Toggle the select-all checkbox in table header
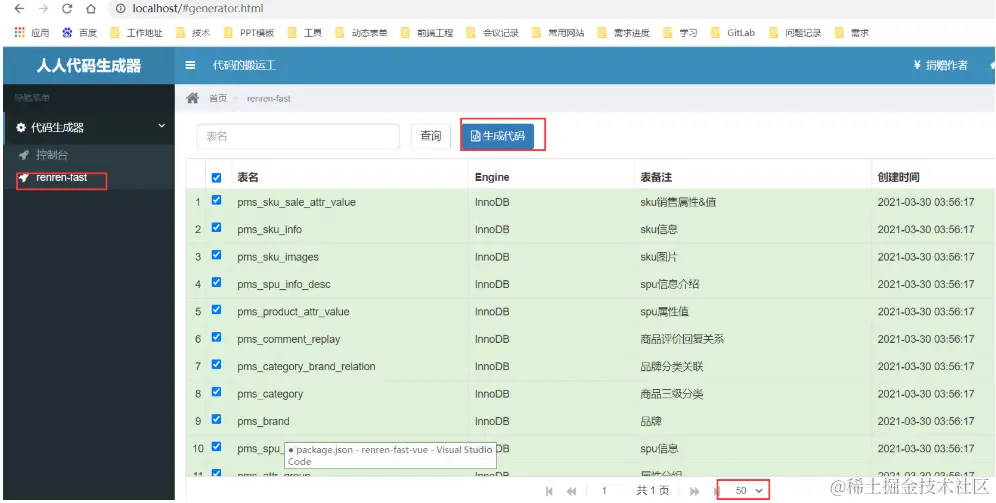Image resolution: width=996 pixels, height=503 pixels. tap(217, 178)
